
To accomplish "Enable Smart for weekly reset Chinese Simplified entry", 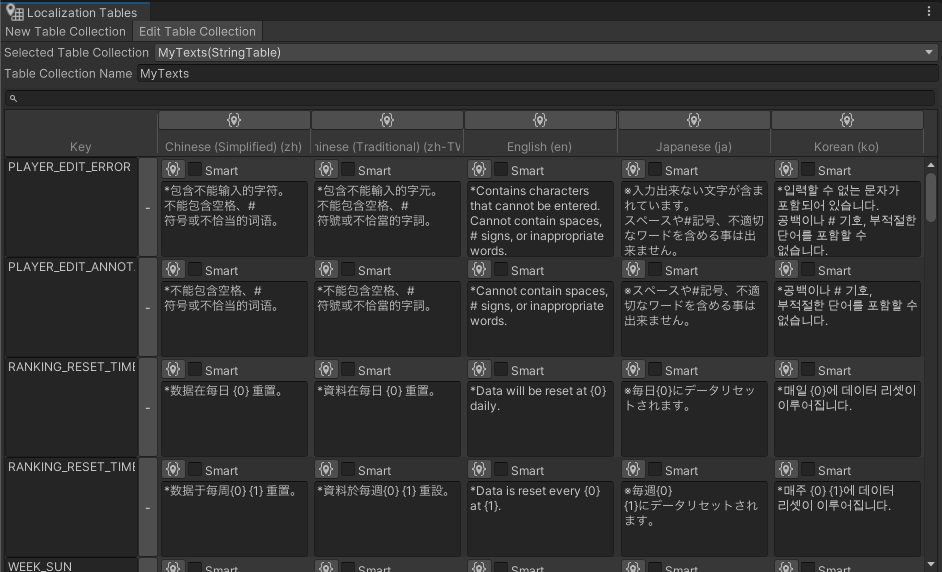I will pyautogui.click(x=195, y=469).
